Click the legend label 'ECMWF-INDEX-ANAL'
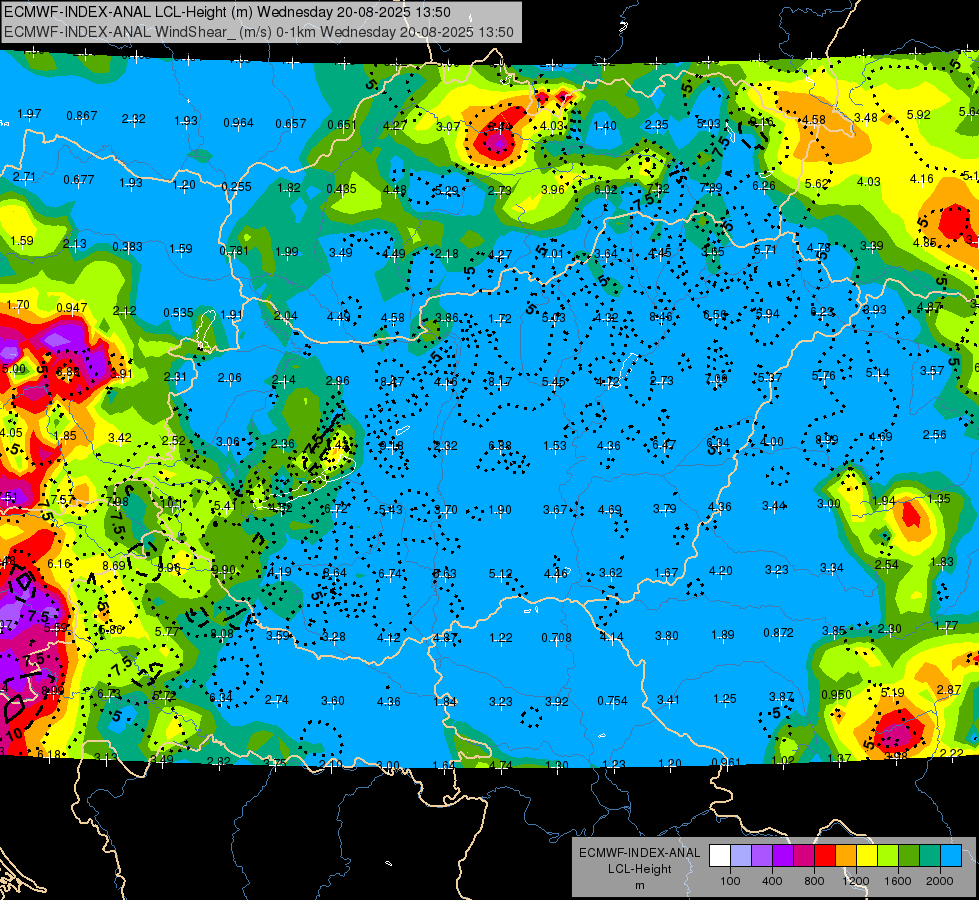The width and height of the screenshot is (979, 900). pos(639,853)
